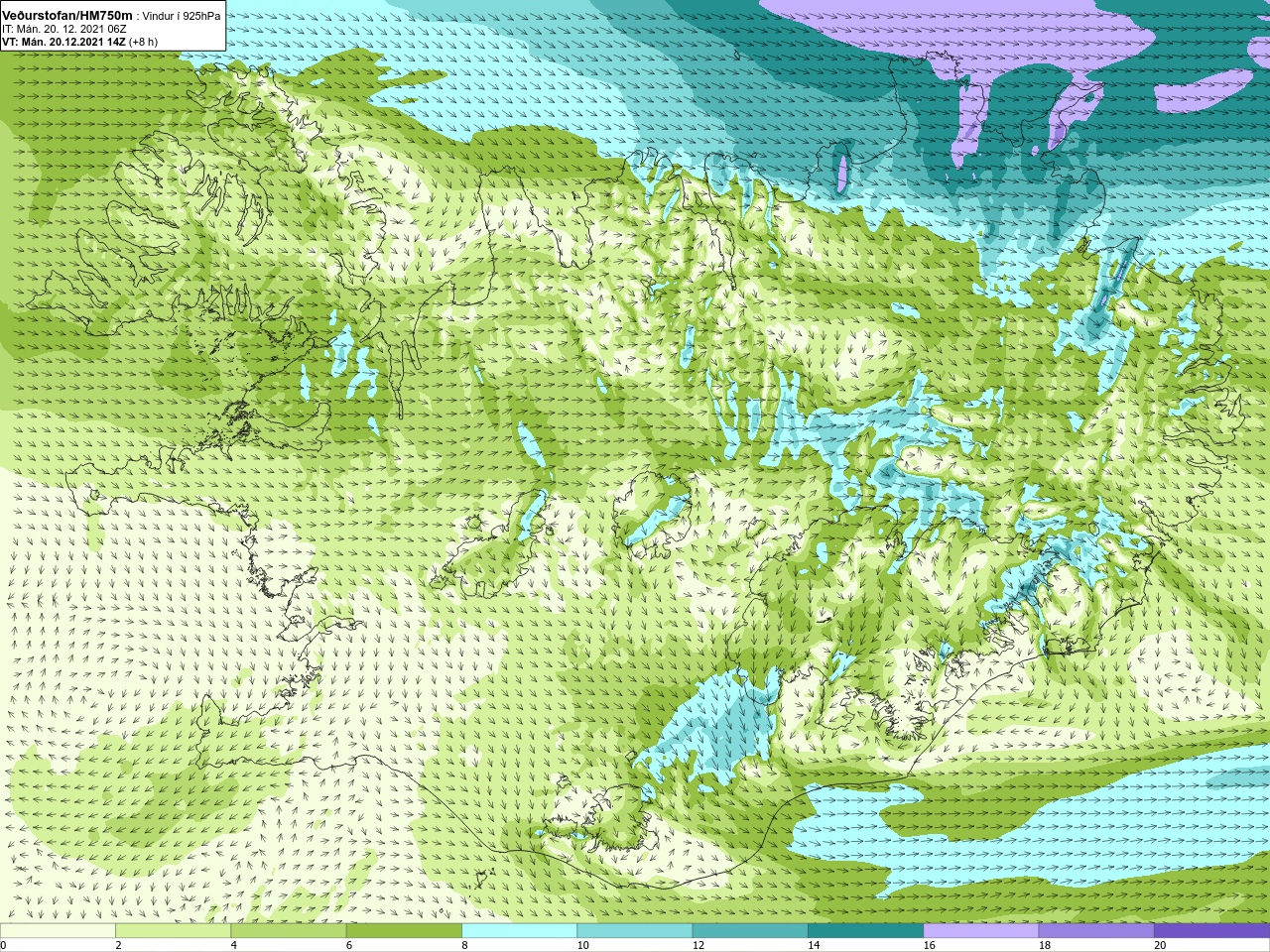Screen dimensions: 1270x952
Task: Click legend scale value '10'
Action: [582, 945]
